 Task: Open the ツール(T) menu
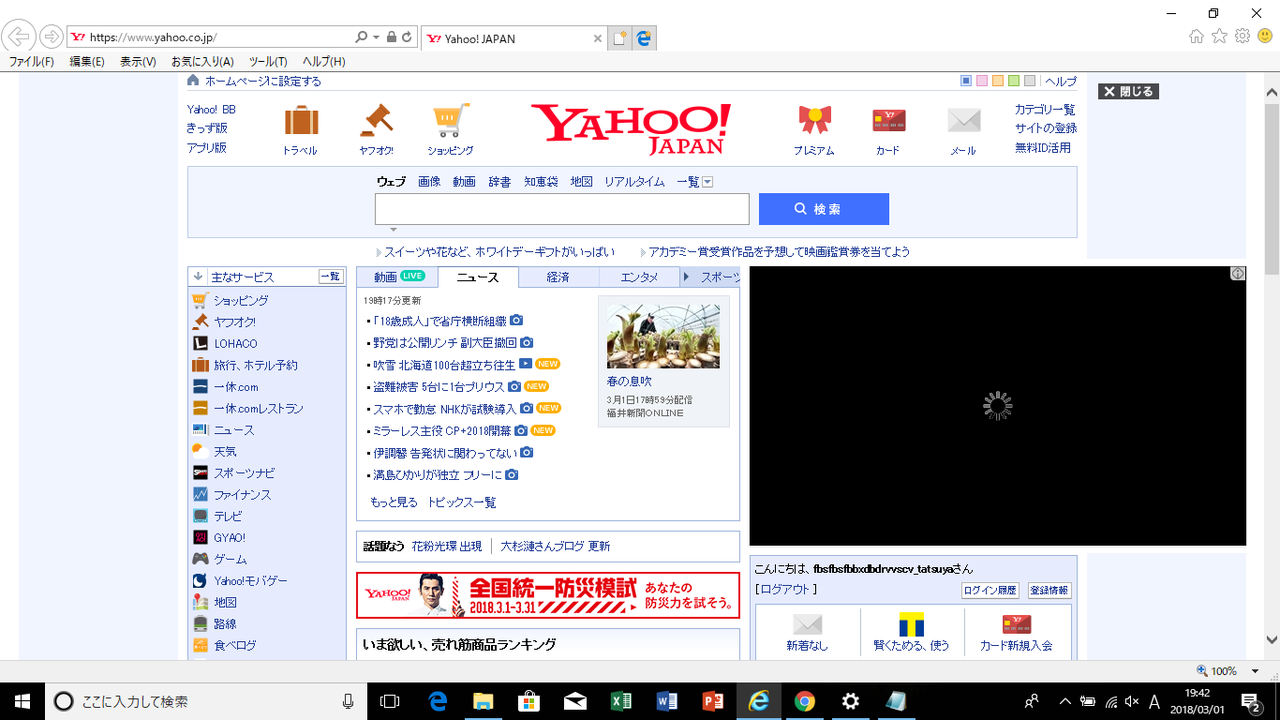point(268,62)
